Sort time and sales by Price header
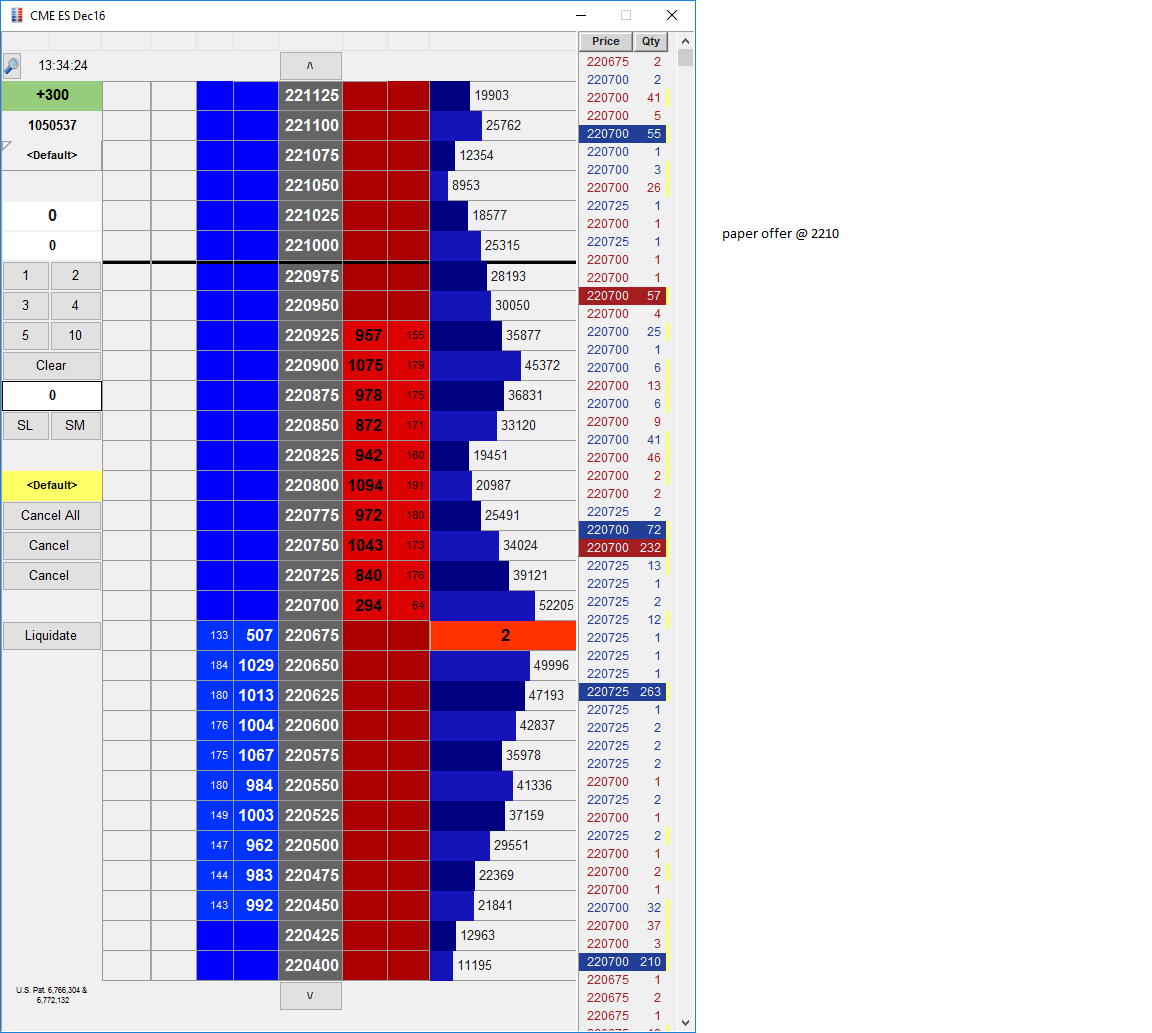The width and height of the screenshot is (1152, 1033). 606,41
